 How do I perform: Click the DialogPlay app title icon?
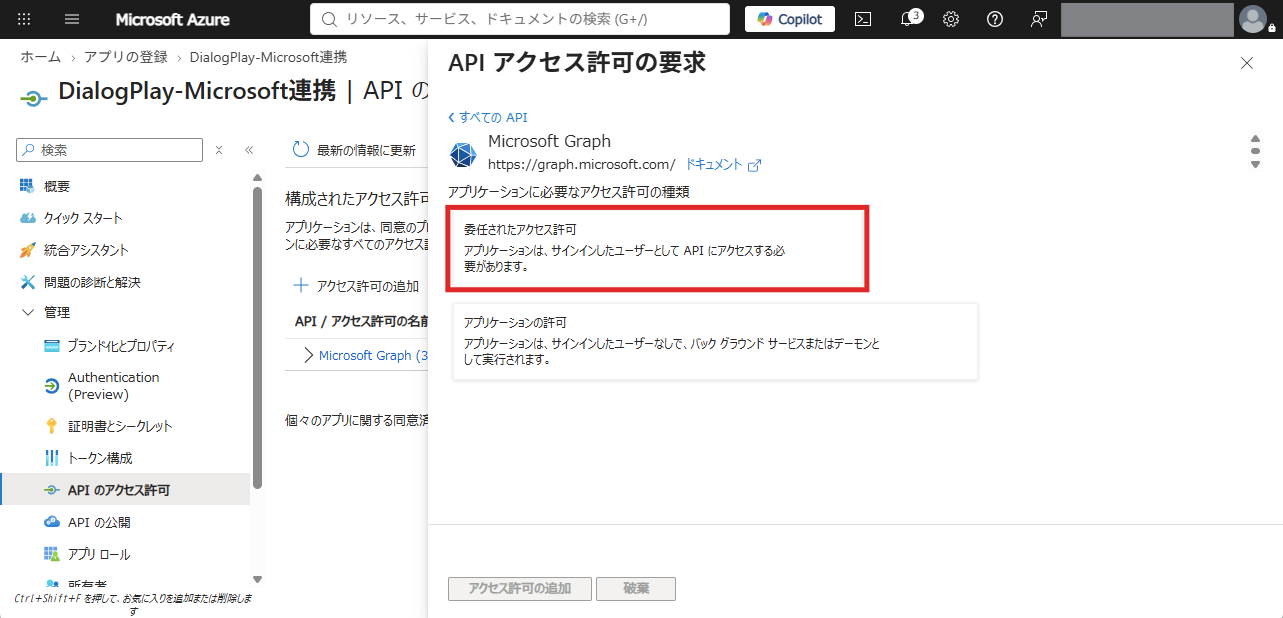(x=33, y=98)
